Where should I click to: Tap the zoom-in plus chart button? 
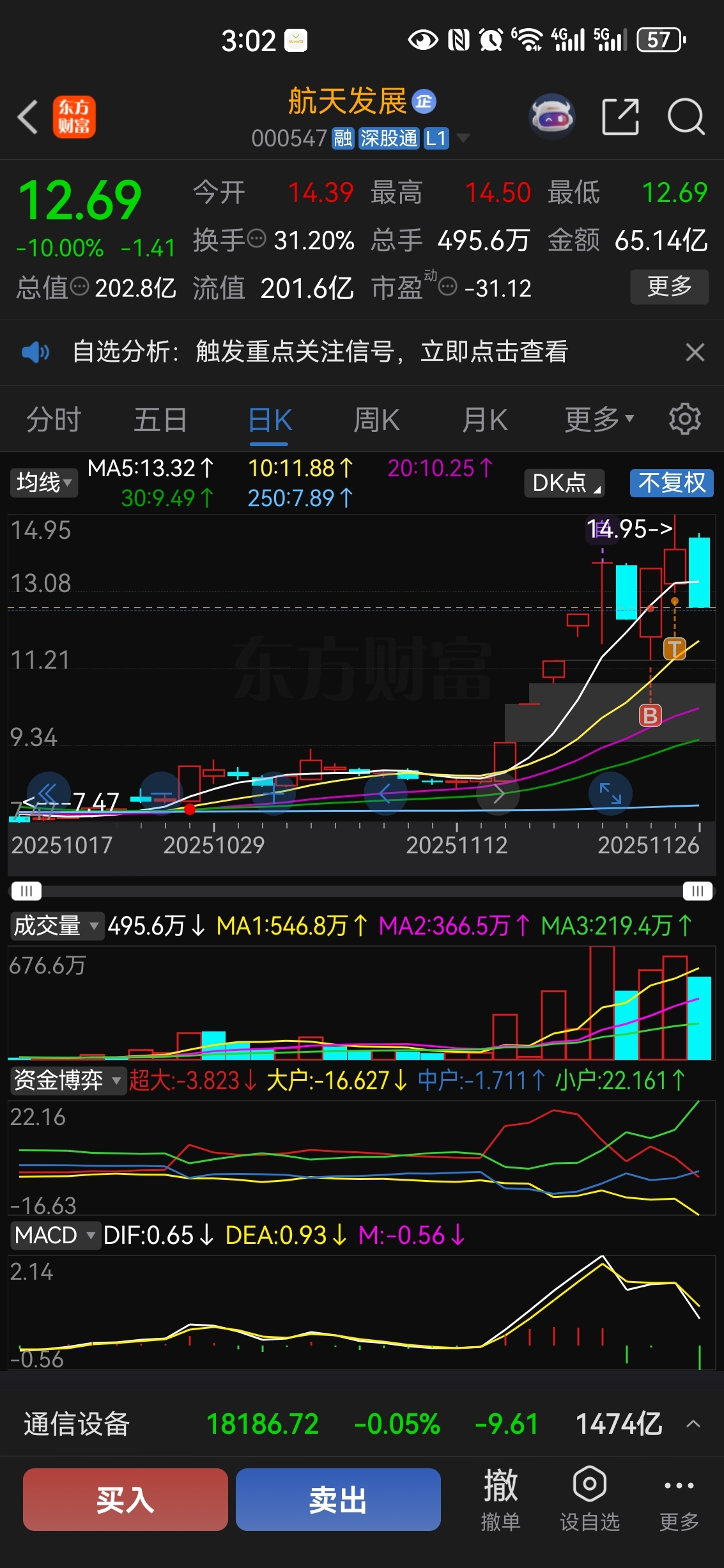tap(273, 793)
